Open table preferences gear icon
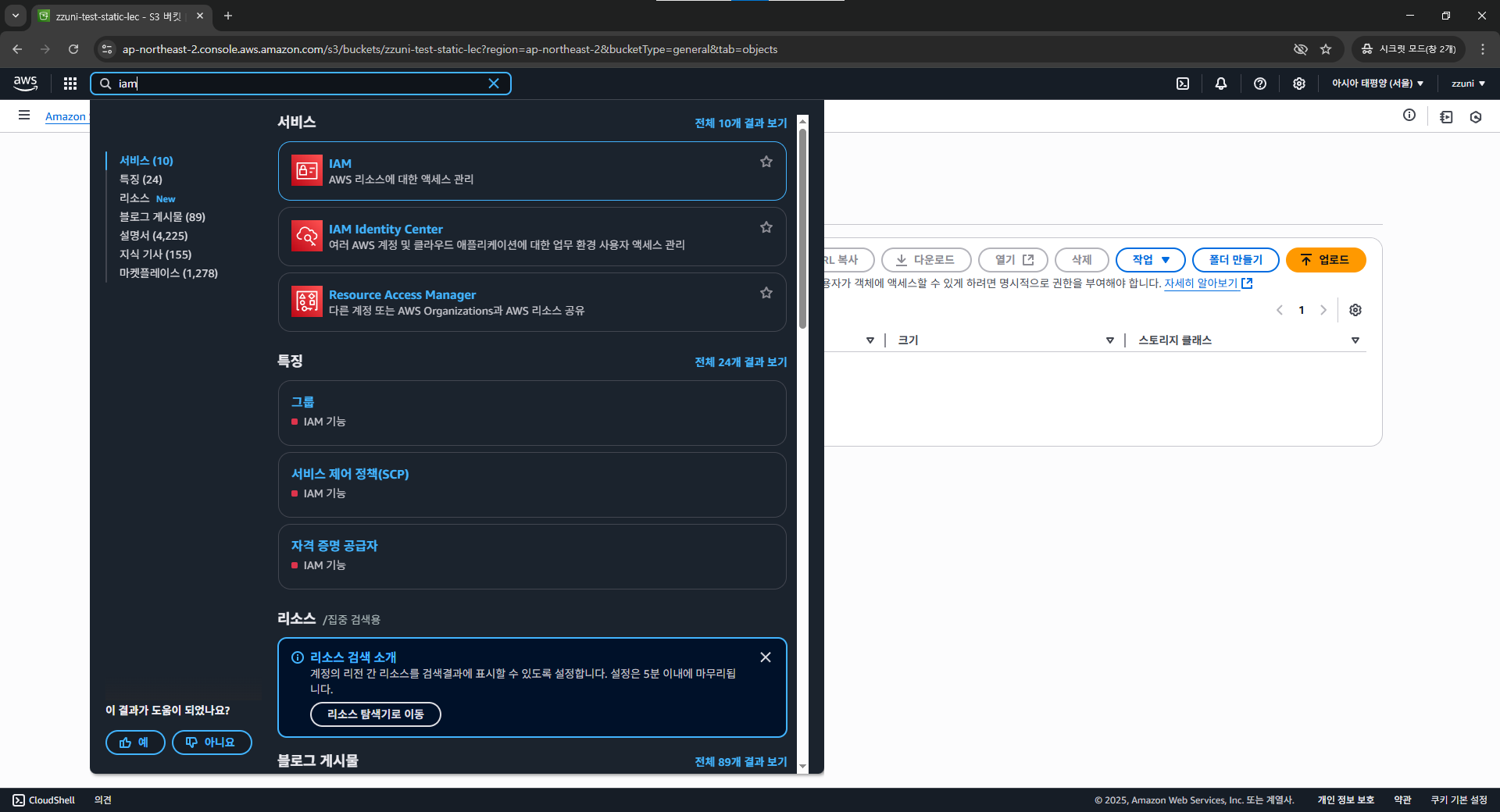This screenshot has height=812, width=1500. [1355, 310]
